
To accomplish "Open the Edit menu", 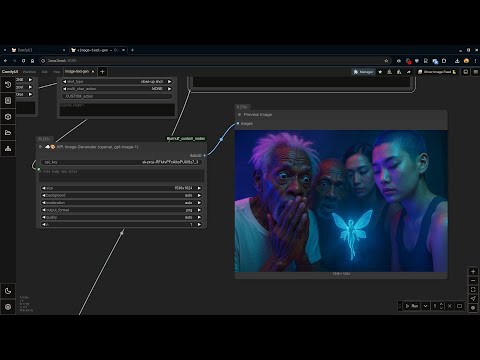I will click(44, 72).
